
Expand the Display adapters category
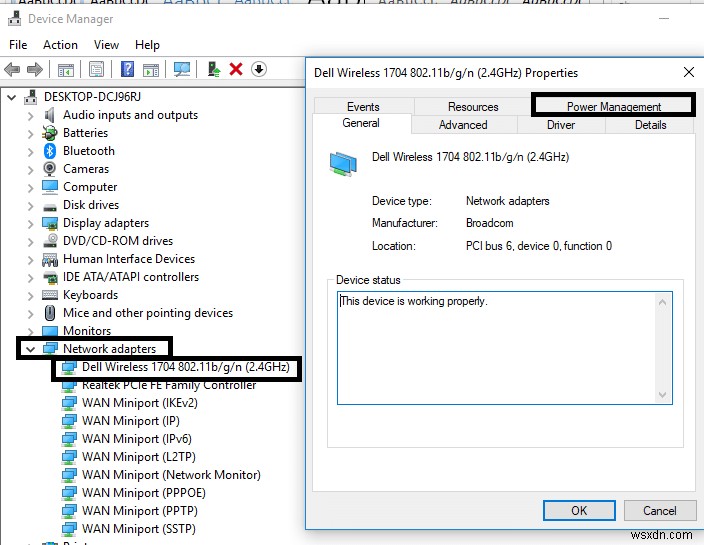click(x=30, y=224)
